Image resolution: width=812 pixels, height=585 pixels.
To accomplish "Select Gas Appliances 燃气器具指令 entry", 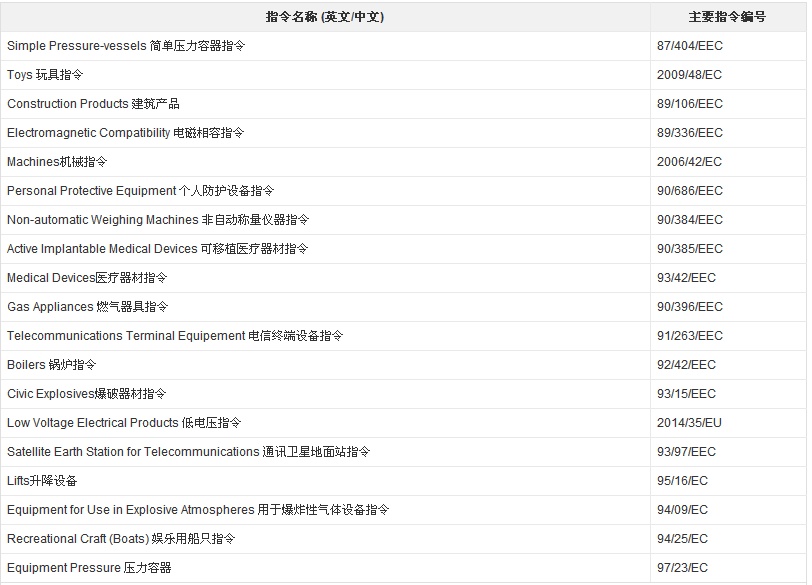I will click(x=88, y=307).
